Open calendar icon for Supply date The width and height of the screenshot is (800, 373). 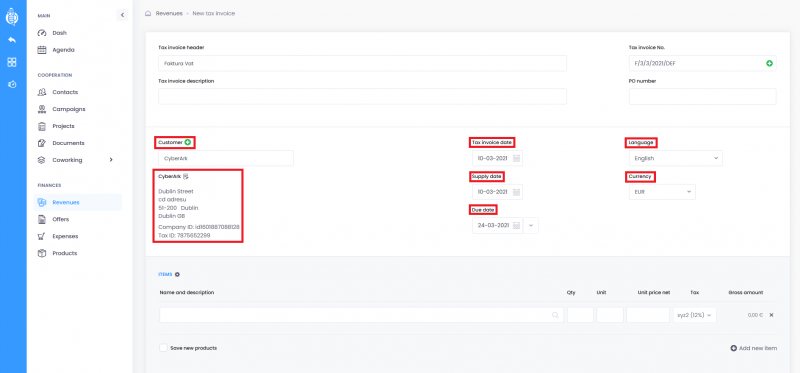pos(516,192)
